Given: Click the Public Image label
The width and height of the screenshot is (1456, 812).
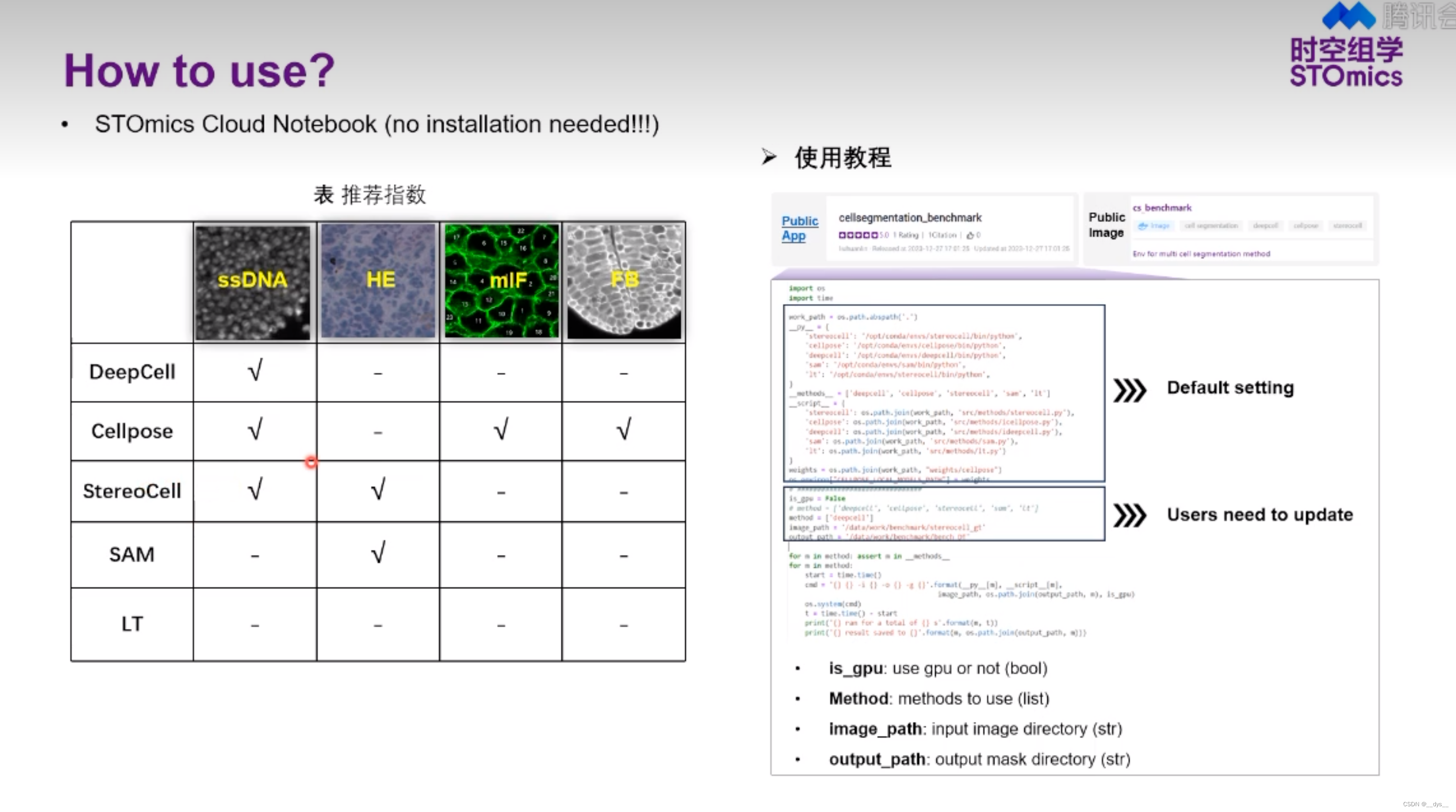Looking at the screenshot, I should [1106, 225].
